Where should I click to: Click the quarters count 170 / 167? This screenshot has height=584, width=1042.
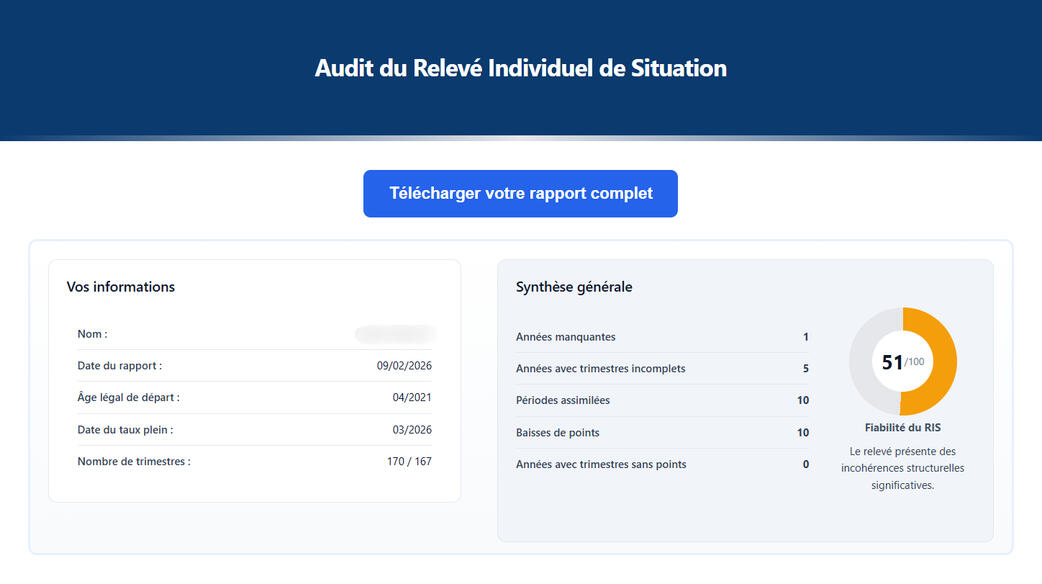click(408, 462)
